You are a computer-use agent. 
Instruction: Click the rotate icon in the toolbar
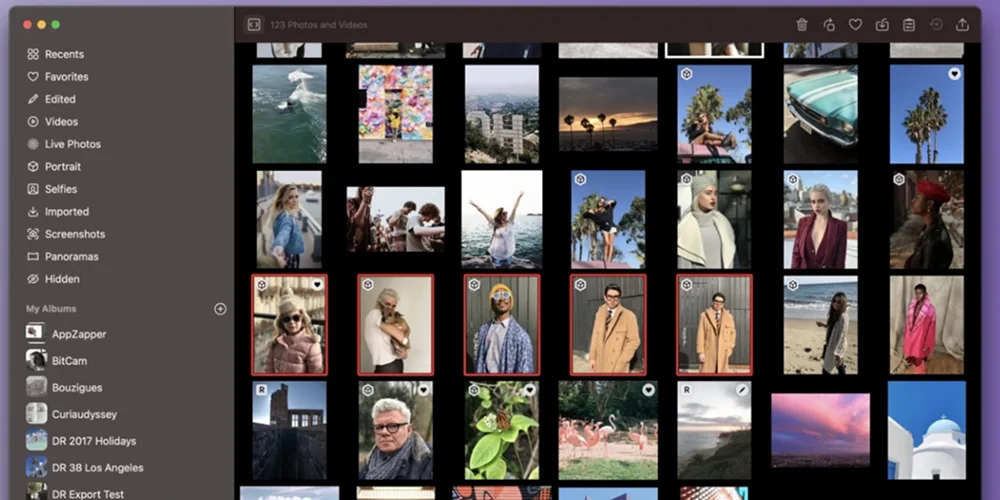click(828, 25)
